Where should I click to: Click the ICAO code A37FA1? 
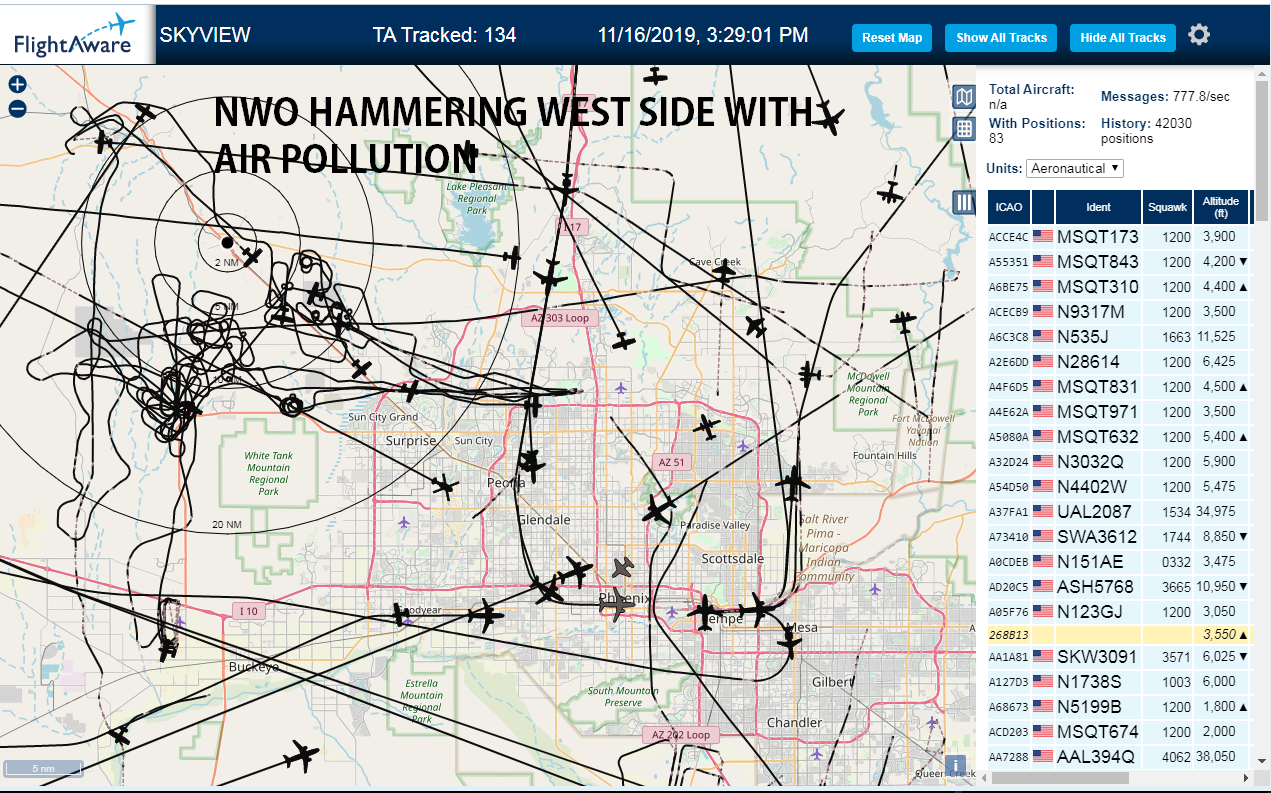coord(1008,512)
